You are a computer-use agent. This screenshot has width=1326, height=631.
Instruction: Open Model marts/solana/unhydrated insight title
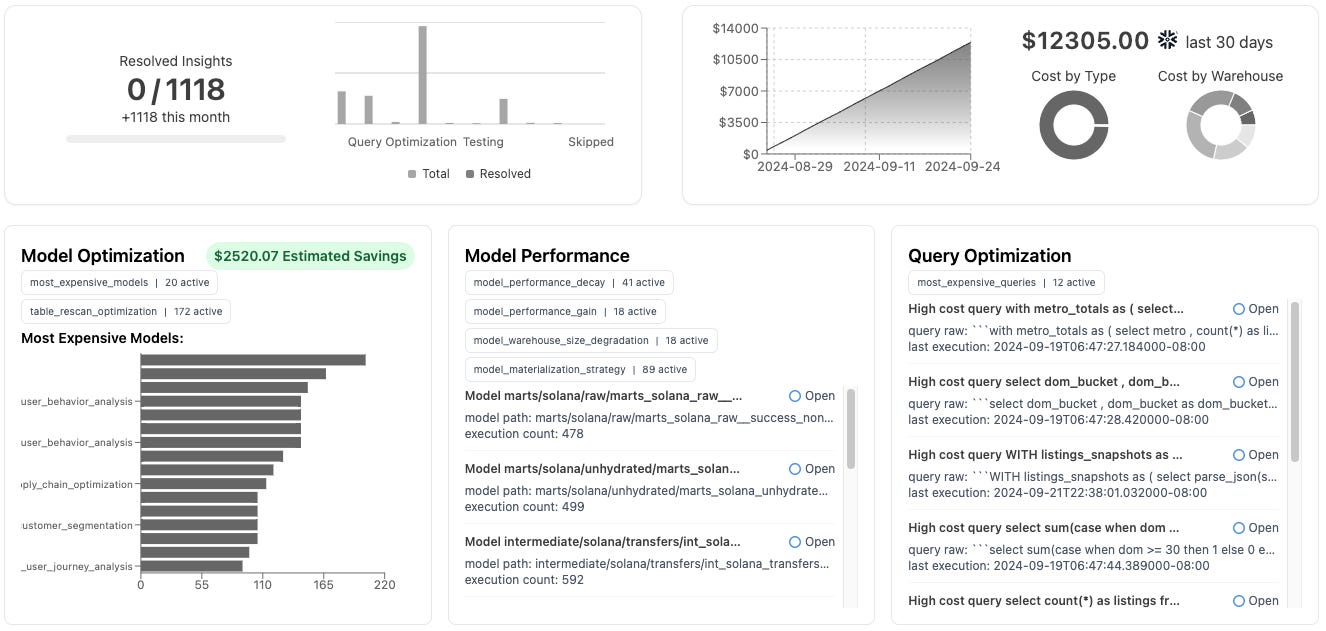(x=603, y=469)
